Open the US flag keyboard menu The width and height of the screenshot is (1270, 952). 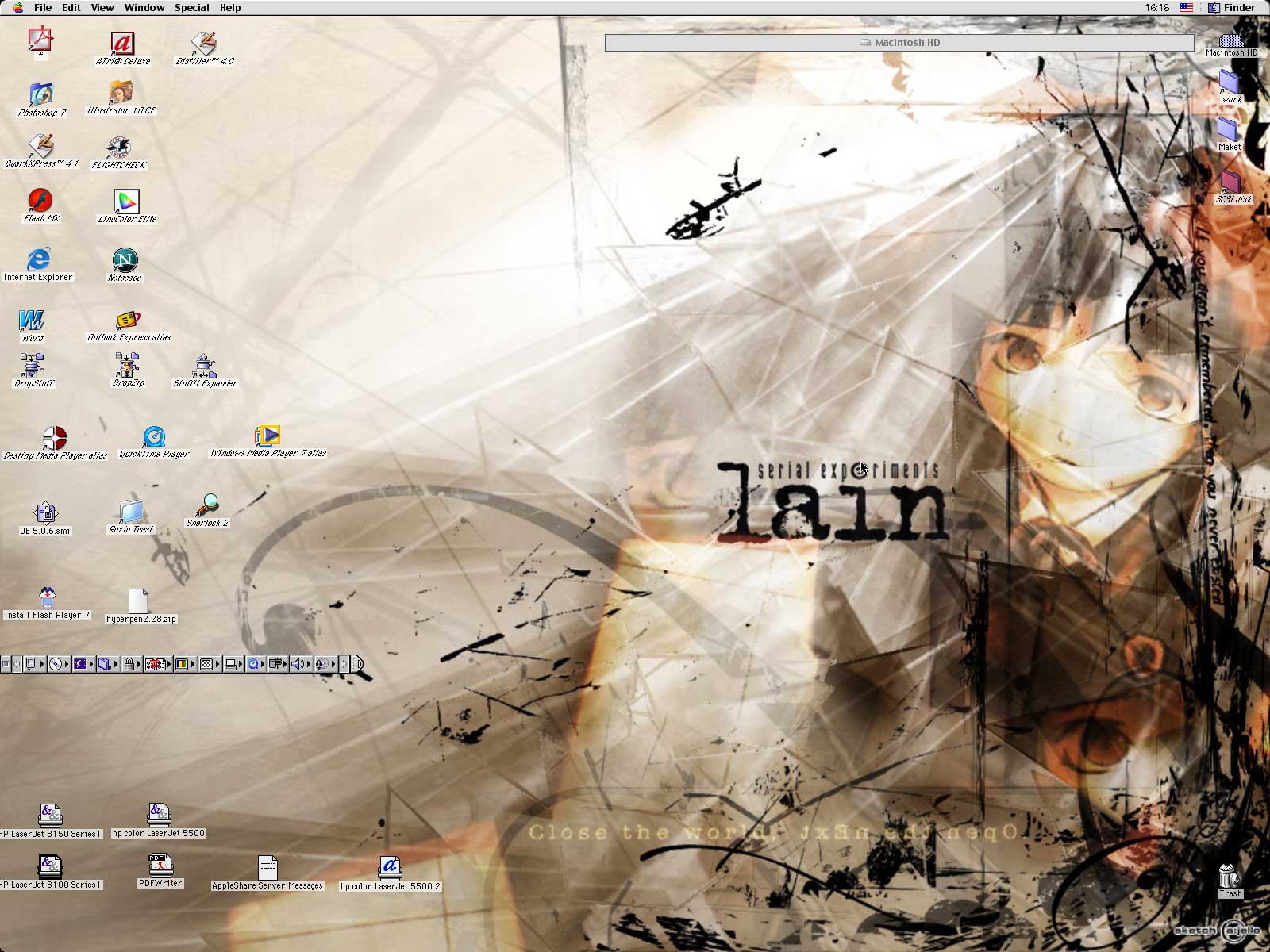tap(1186, 8)
